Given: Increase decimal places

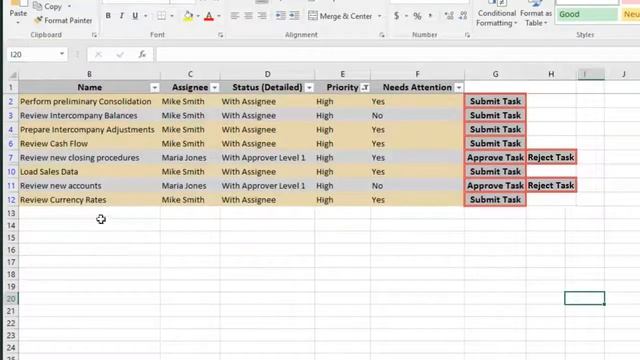Looking at the screenshot, I should (449, 16).
